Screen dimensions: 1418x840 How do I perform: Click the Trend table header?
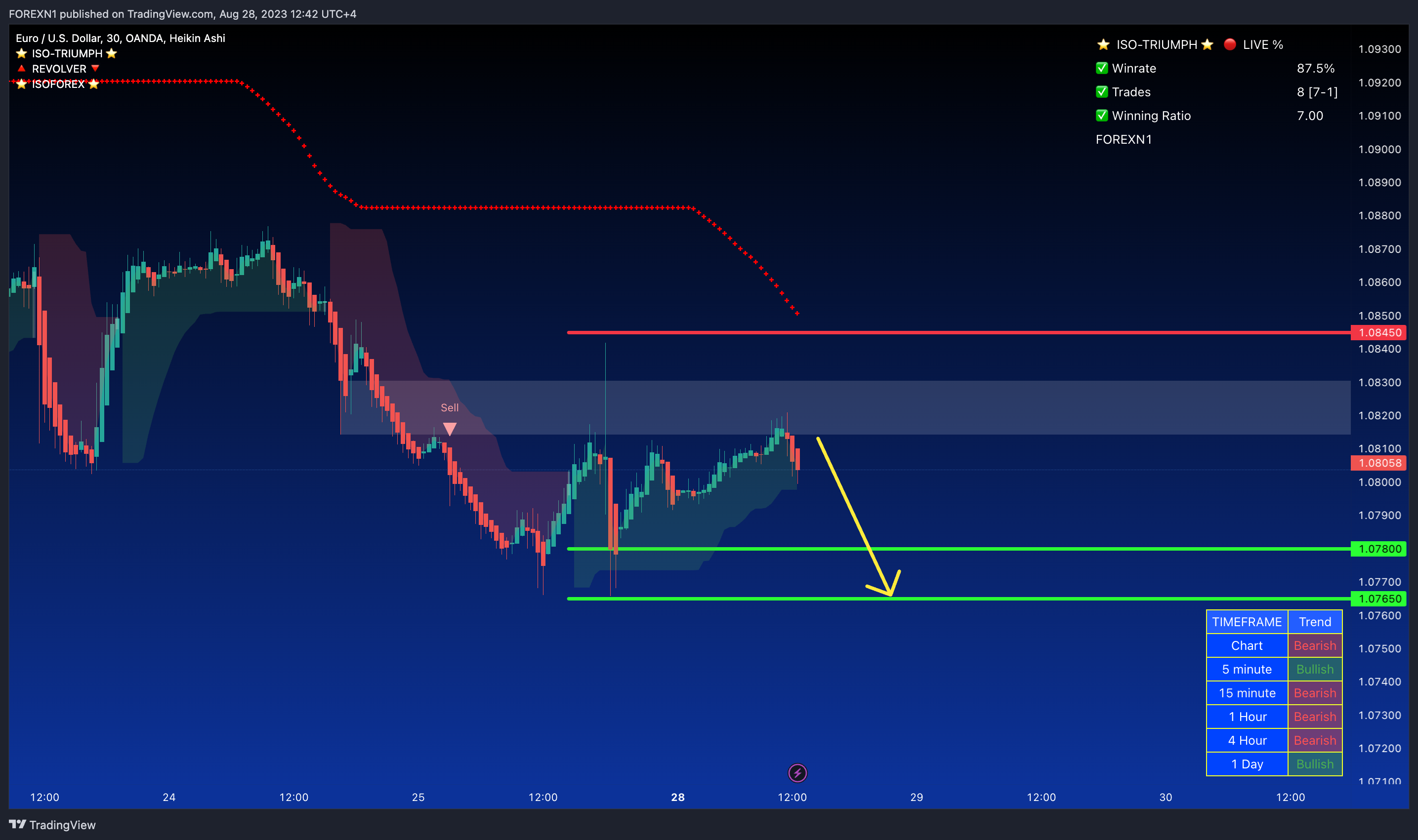(1315, 622)
